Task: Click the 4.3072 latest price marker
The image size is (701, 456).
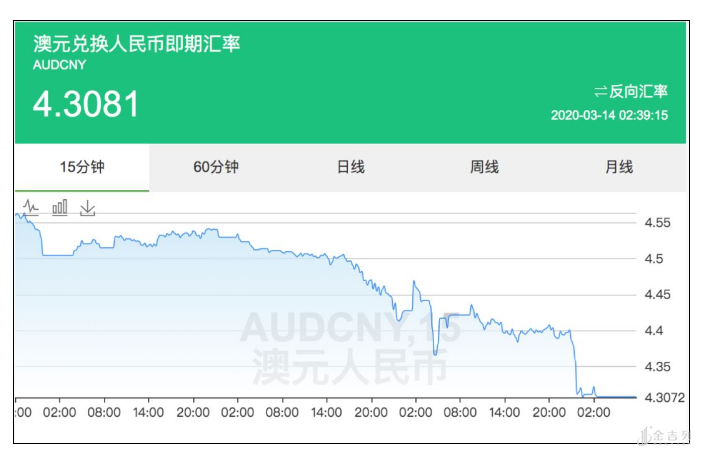Action: (x=663, y=398)
